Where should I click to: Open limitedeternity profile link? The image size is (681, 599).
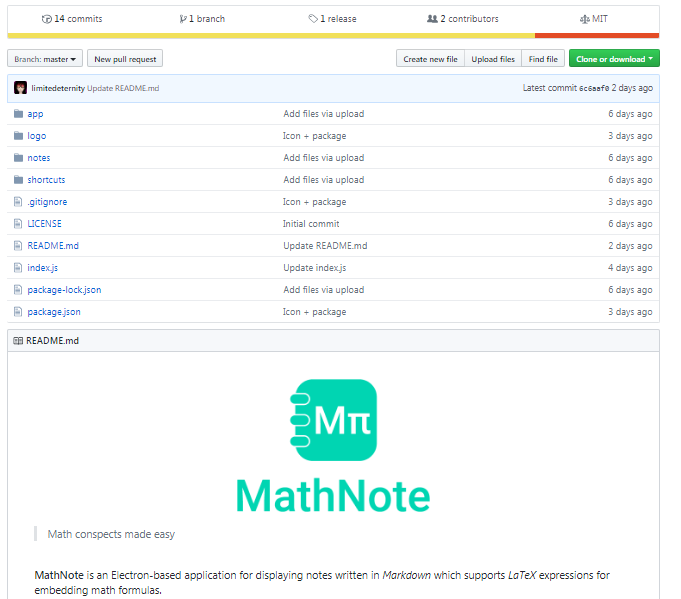click(58, 88)
